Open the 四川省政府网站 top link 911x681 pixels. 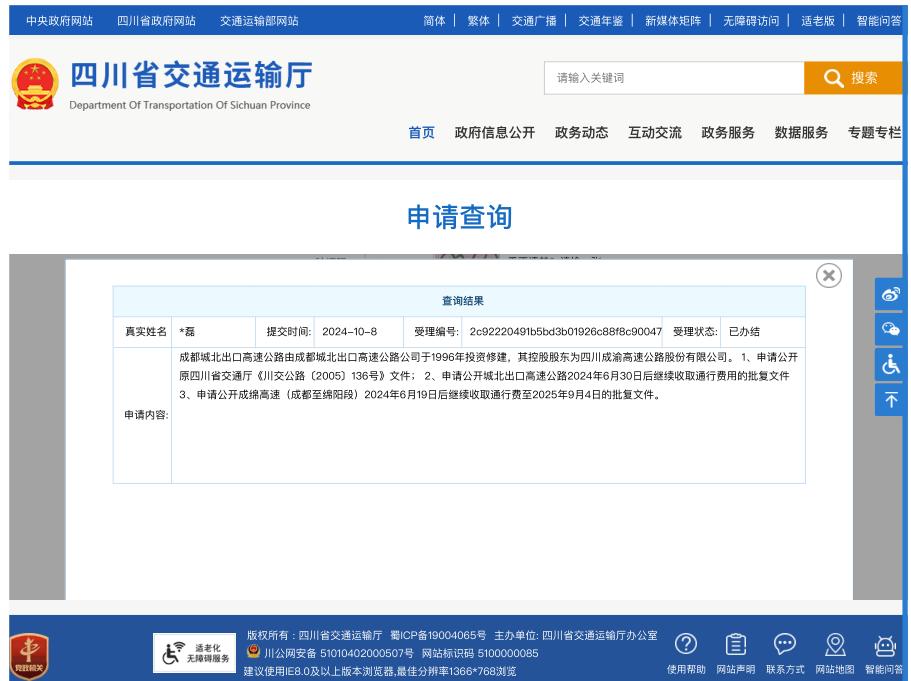(x=156, y=20)
